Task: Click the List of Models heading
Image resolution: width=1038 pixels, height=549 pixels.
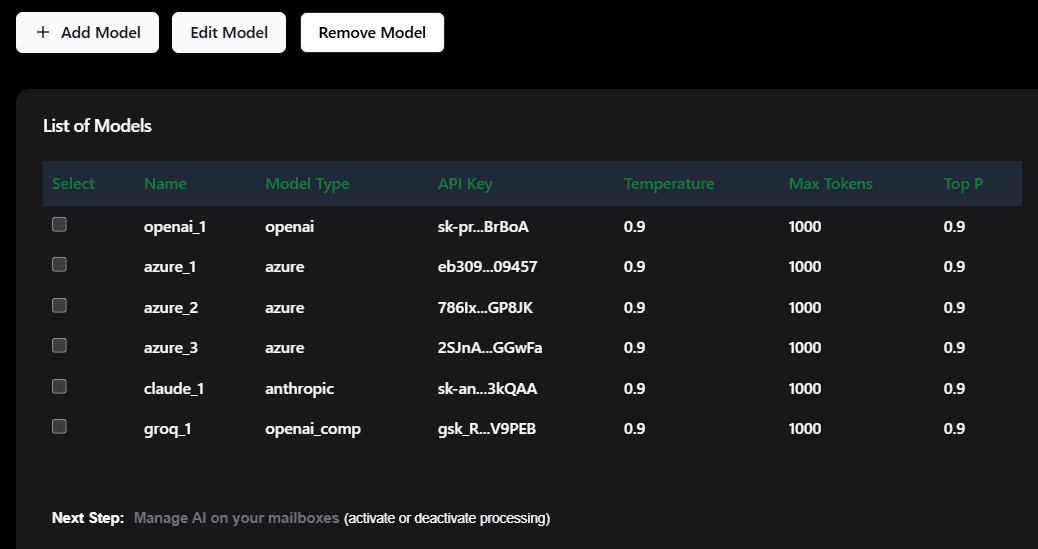Action: click(x=97, y=126)
